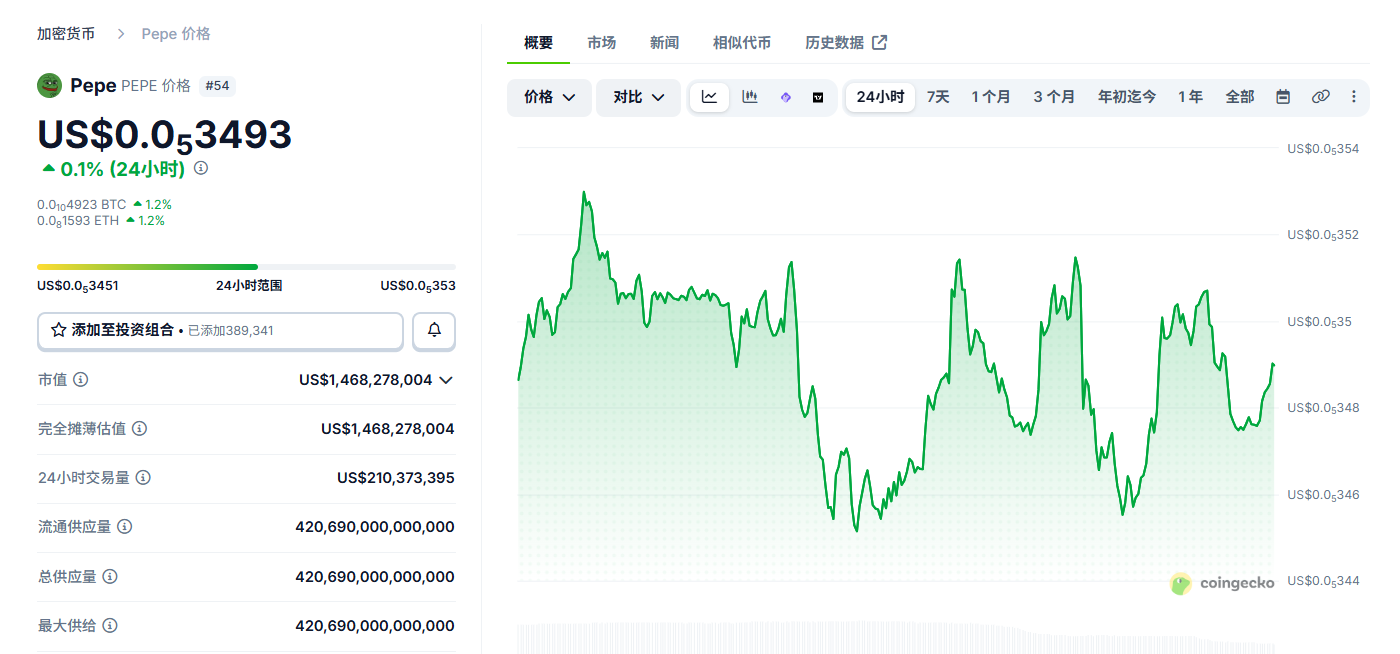
Task: Click the 总供应量 value 420,690,000,000,000
Action: click(x=375, y=576)
